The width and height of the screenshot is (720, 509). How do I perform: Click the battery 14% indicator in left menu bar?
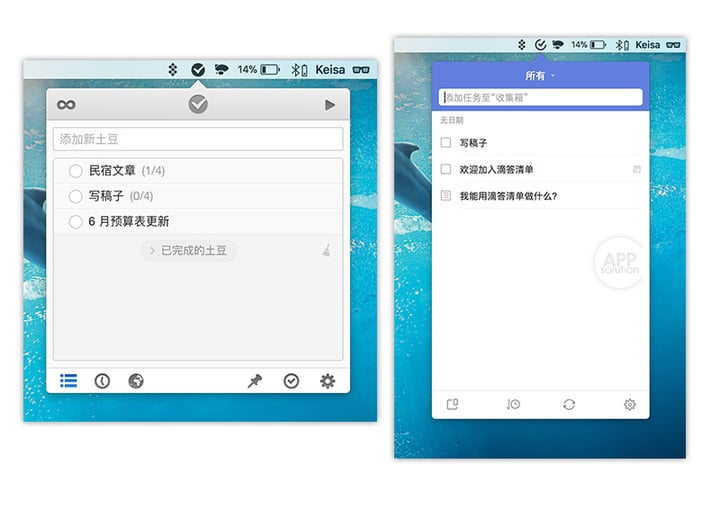coord(259,70)
